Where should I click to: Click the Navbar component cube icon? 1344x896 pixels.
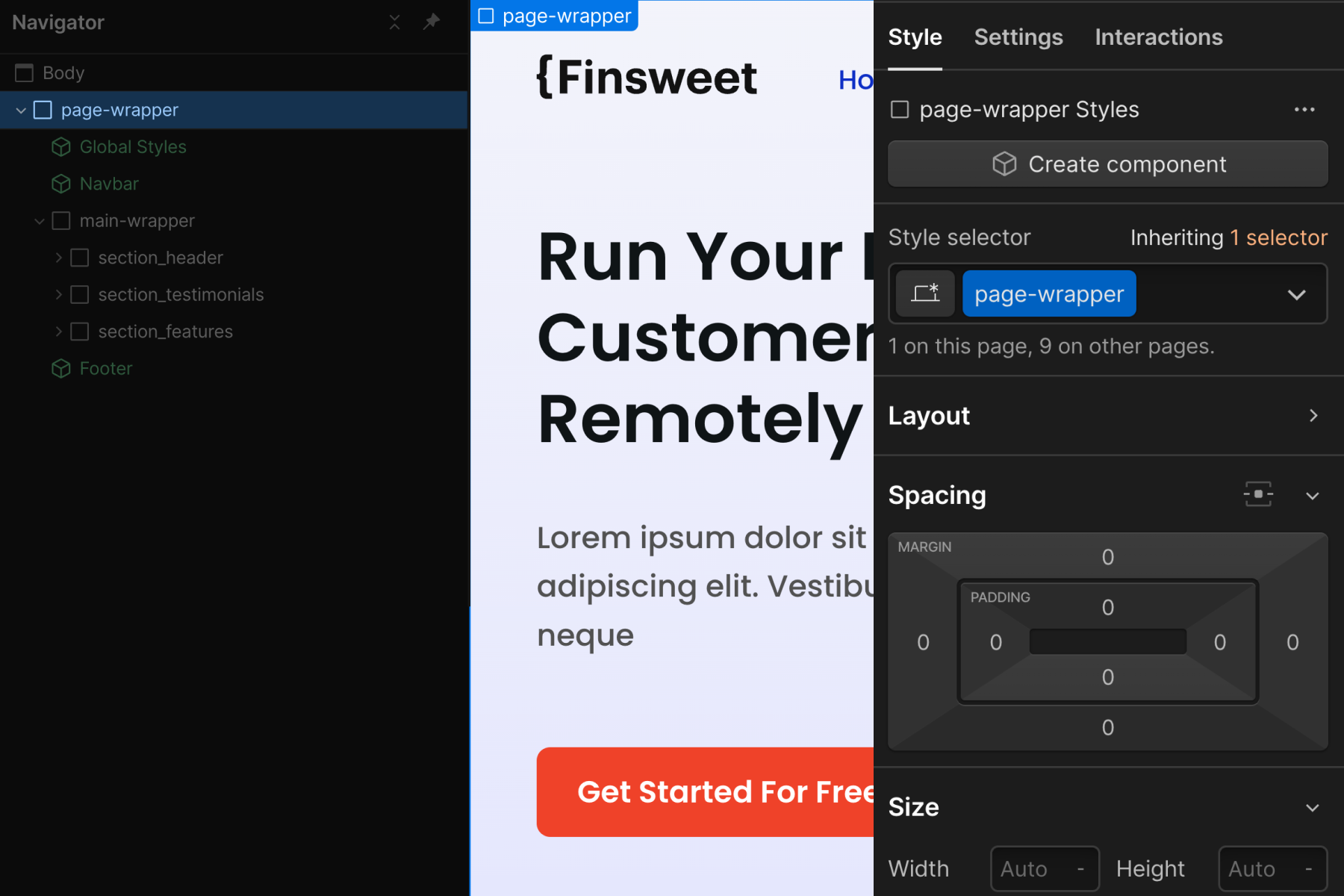[61, 184]
